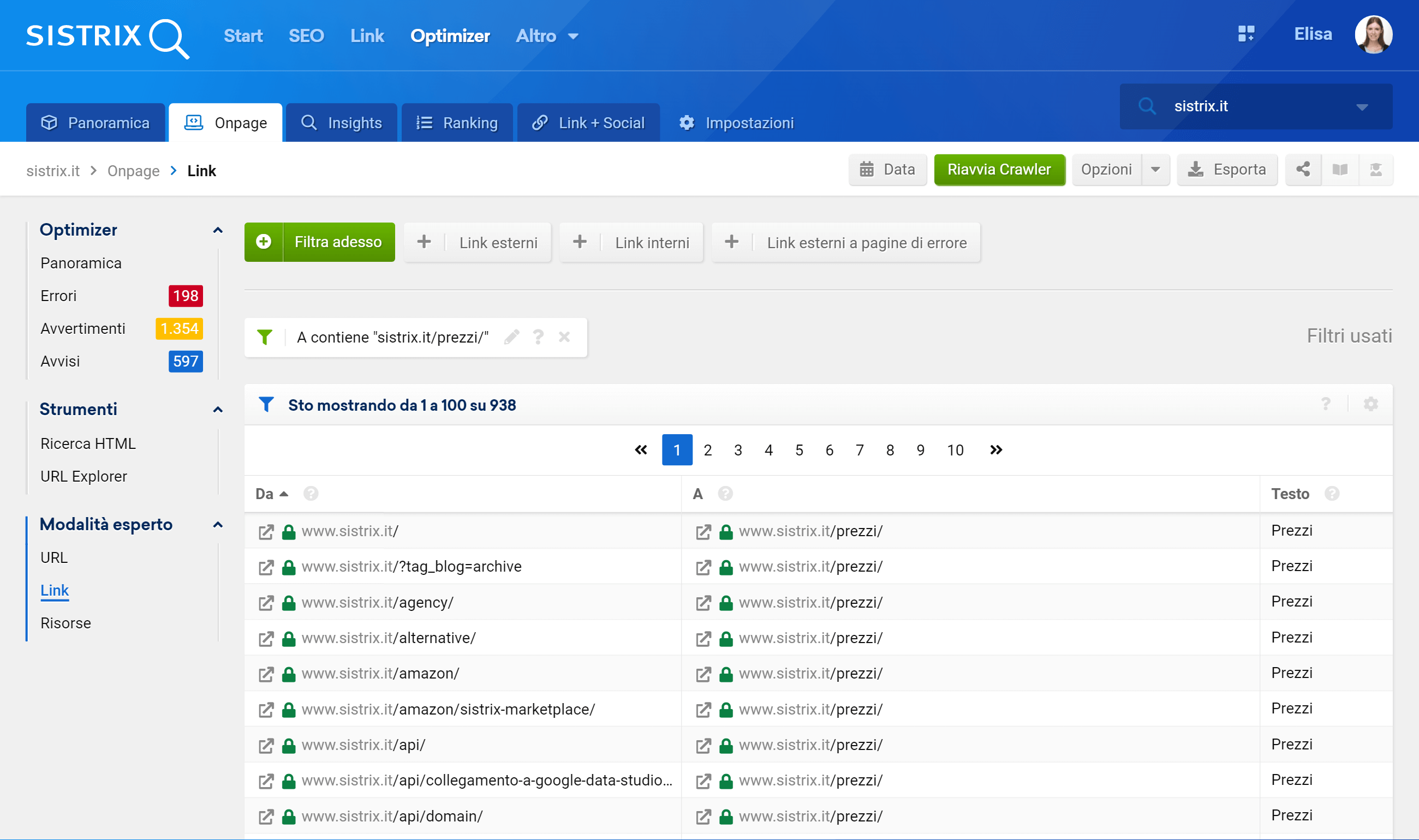The width and height of the screenshot is (1419, 840).
Task: Collapse the Strumenti sidebar section
Action: (217, 409)
